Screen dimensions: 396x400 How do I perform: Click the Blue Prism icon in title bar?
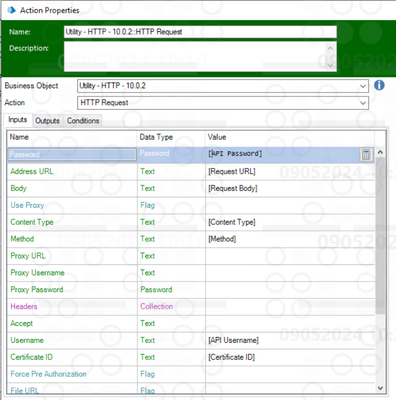click(11, 10)
